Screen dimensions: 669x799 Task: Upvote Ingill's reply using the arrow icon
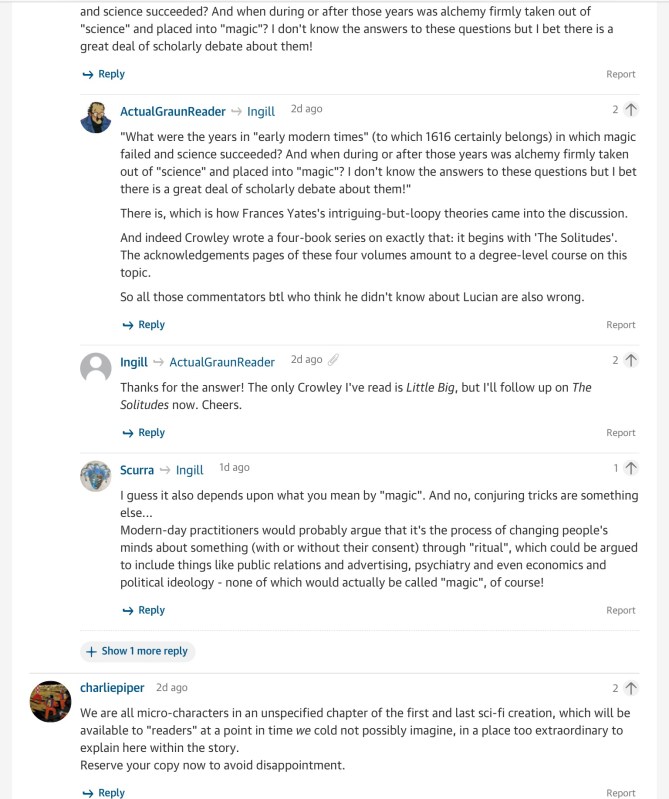point(631,360)
